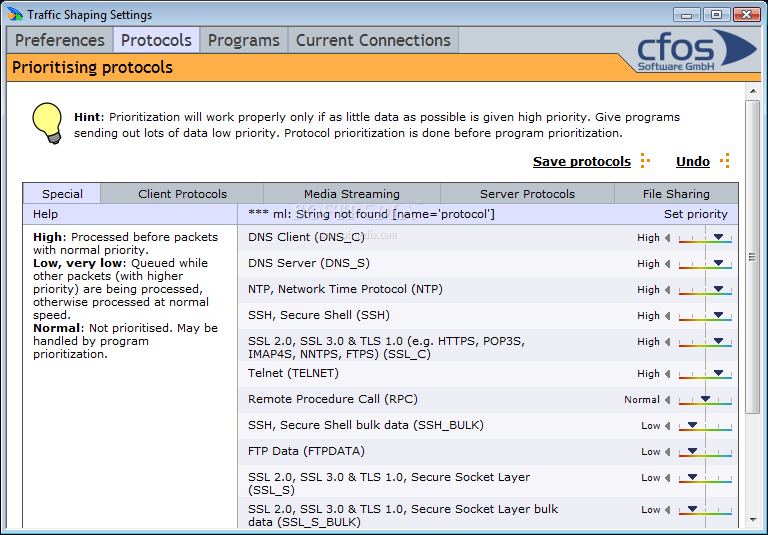Click the Telnet (TELNET) protocol name
768x535 pixels.
point(293,373)
